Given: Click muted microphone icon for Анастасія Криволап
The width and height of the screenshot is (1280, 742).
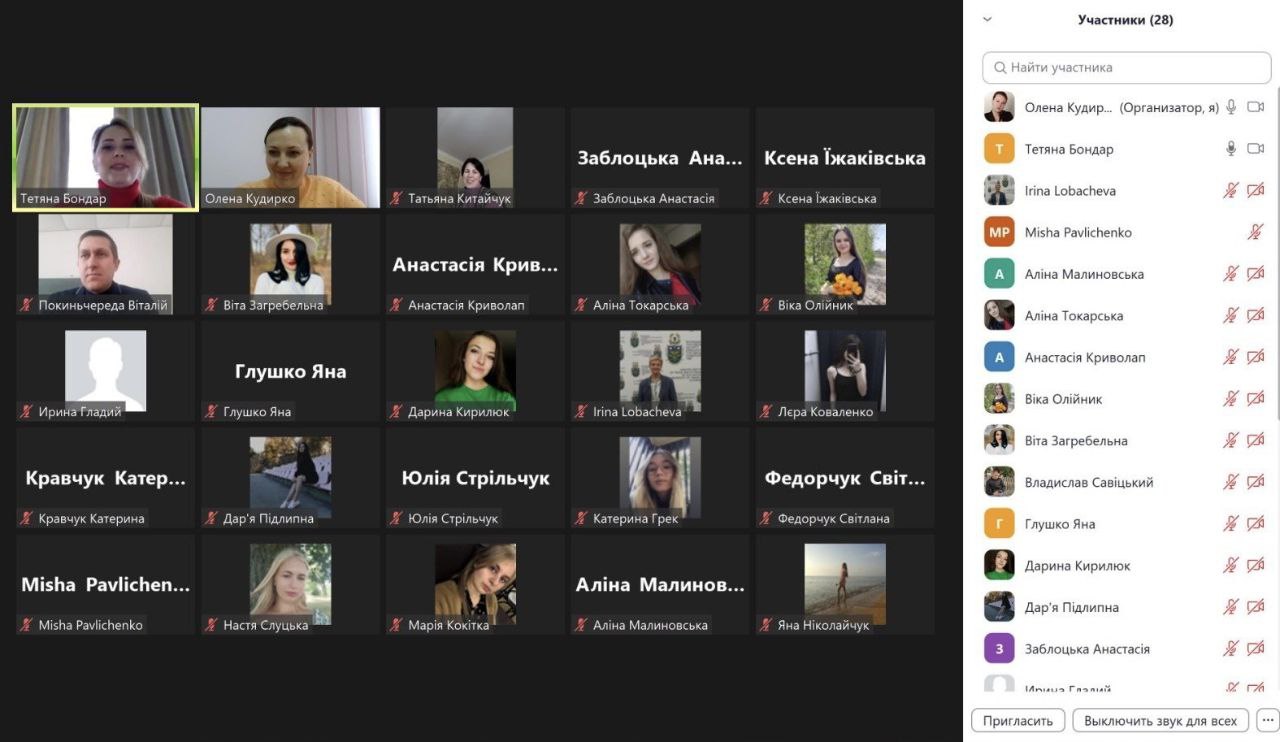Looking at the screenshot, I should (1231, 357).
